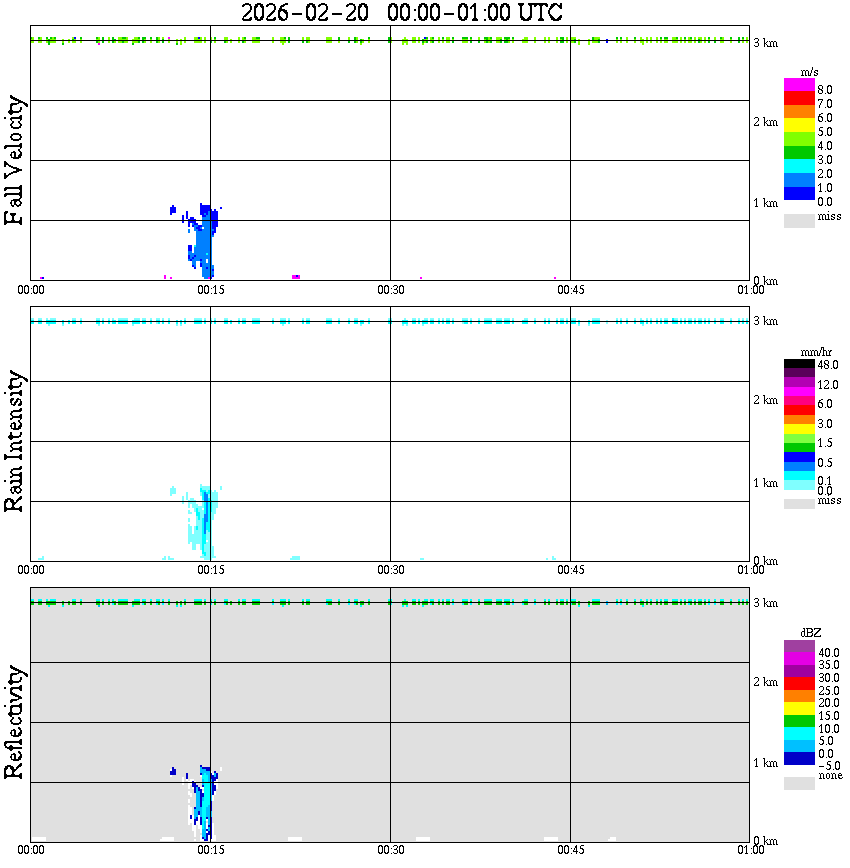Click the orange swatch in the dBZ legend
This screenshot has width=850, height=868.
tap(799, 696)
